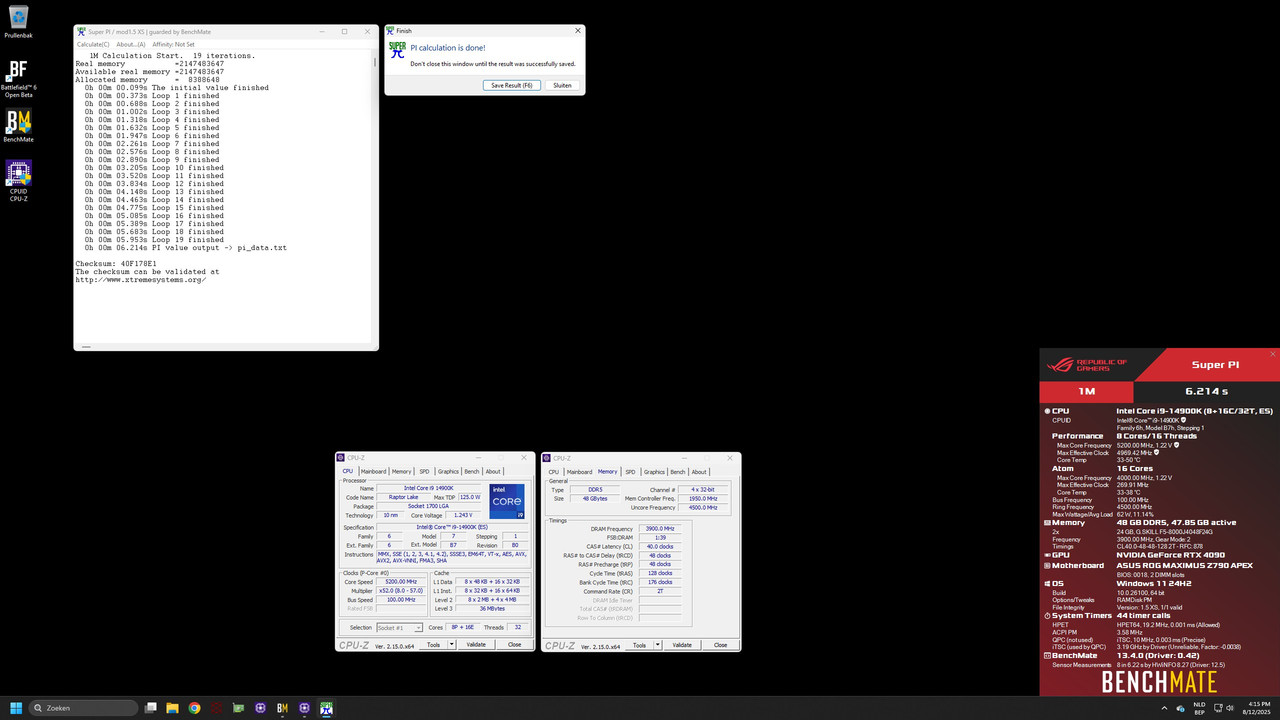Open the NLD BEP language switcher

(1199, 708)
